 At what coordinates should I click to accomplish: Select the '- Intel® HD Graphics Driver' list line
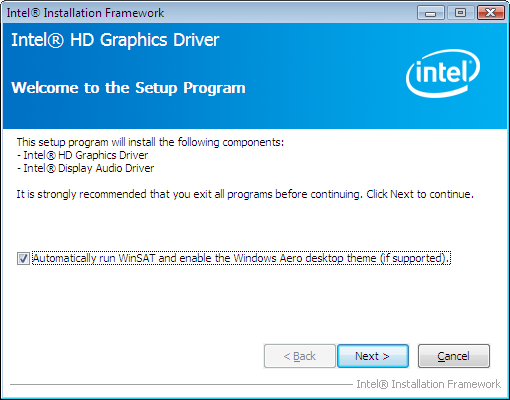click(82, 155)
